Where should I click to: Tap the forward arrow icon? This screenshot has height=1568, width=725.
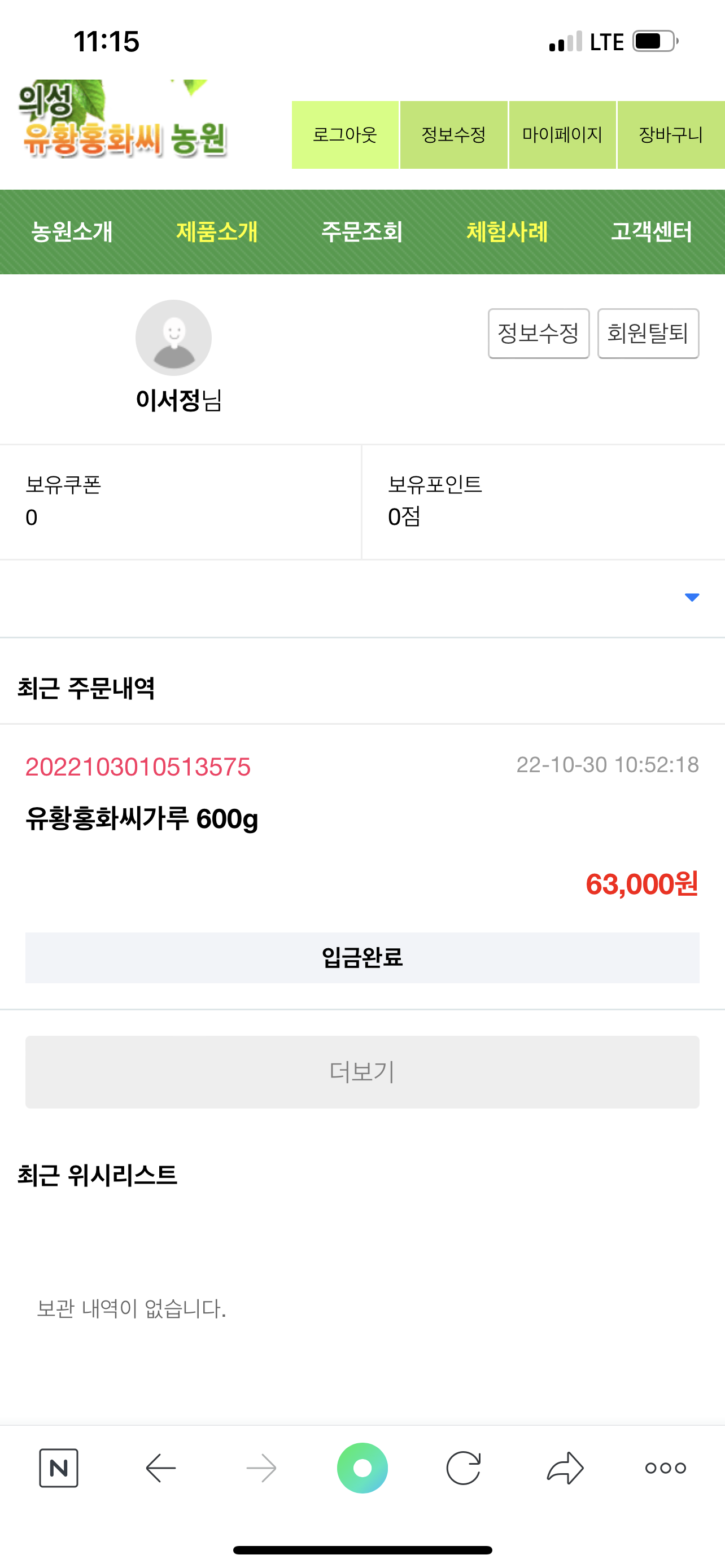[x=262, y=1468]
